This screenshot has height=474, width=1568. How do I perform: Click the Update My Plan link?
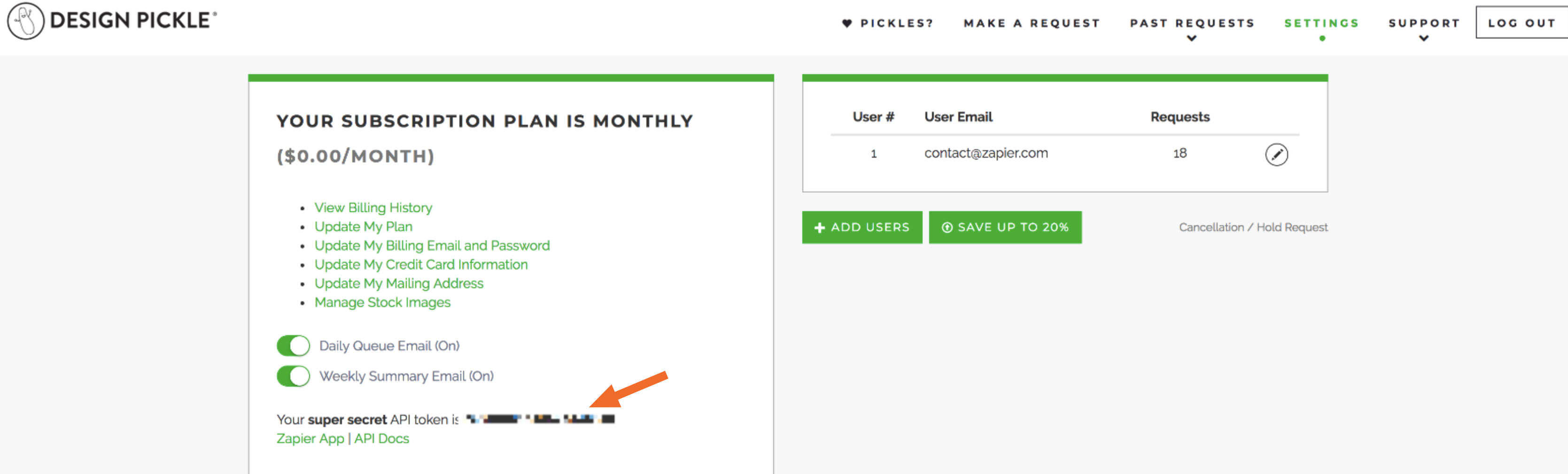[x=364, y=226]
